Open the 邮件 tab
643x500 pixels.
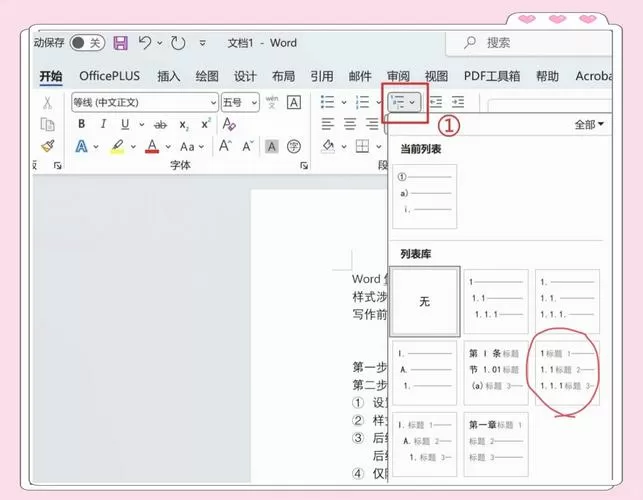tap(360, 76)
